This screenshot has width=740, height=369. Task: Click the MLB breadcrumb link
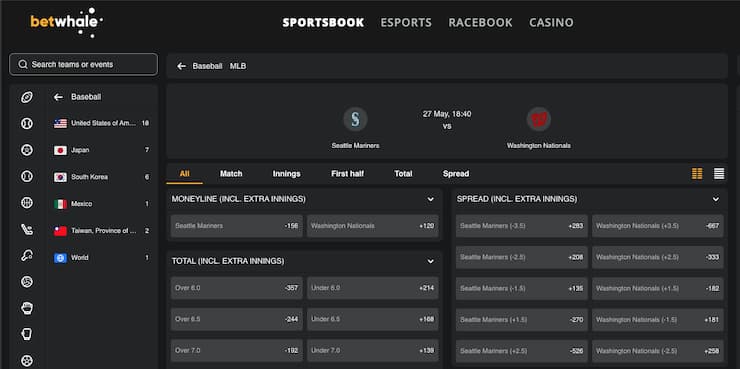238,66
